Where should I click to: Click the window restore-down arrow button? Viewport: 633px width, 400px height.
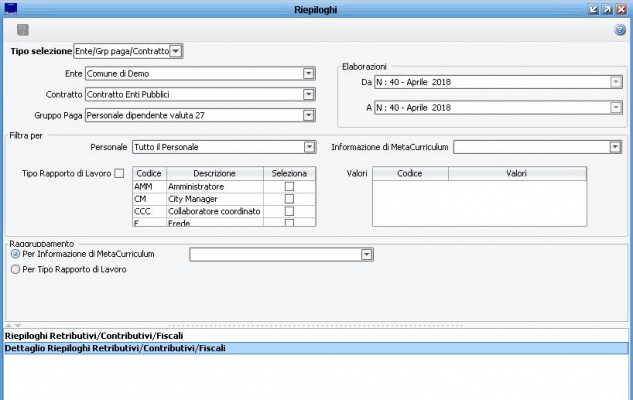(593, 9)
